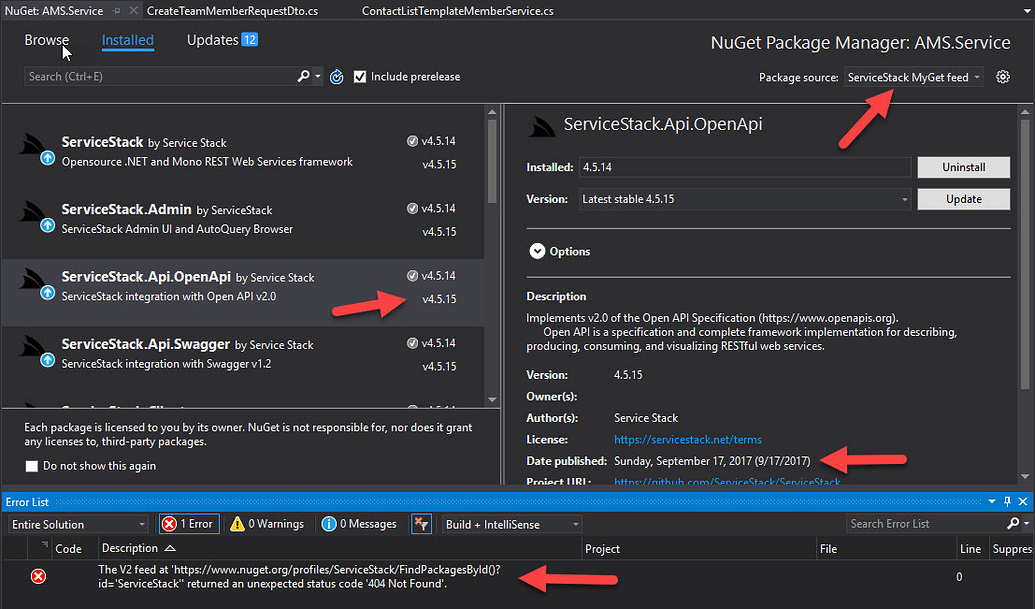
Task: Click detail pane scroll up arrow
Action: pos(1025,113)
